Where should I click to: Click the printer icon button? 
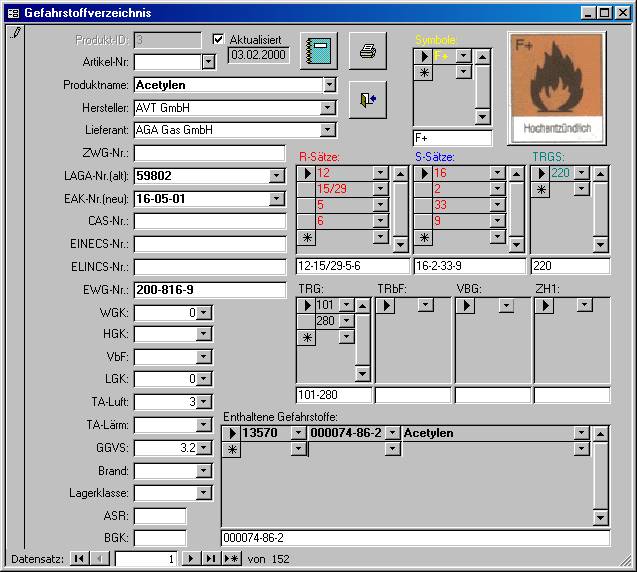click(368, 51)
